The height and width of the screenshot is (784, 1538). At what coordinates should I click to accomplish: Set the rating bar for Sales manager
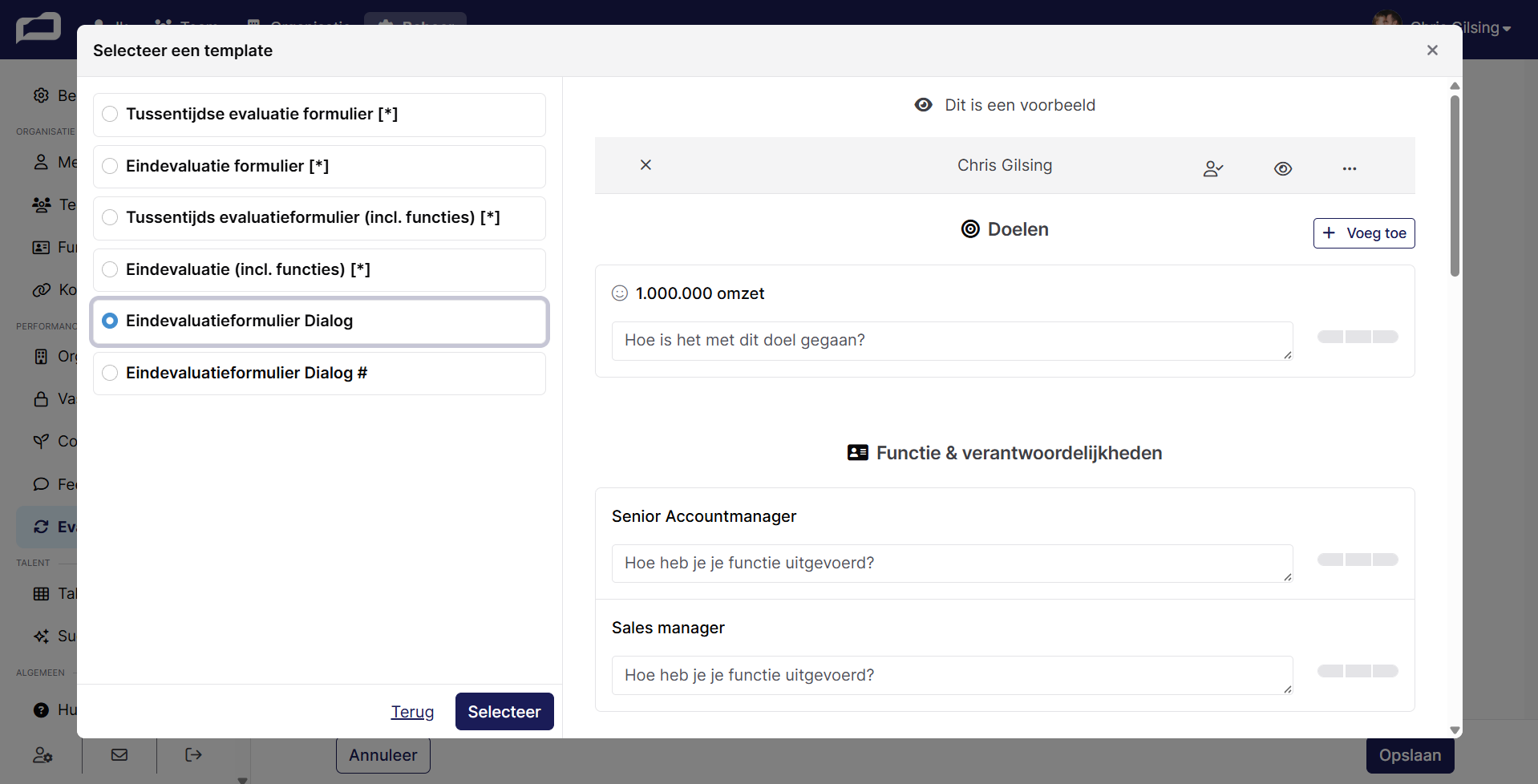(x=1358, y=671)
